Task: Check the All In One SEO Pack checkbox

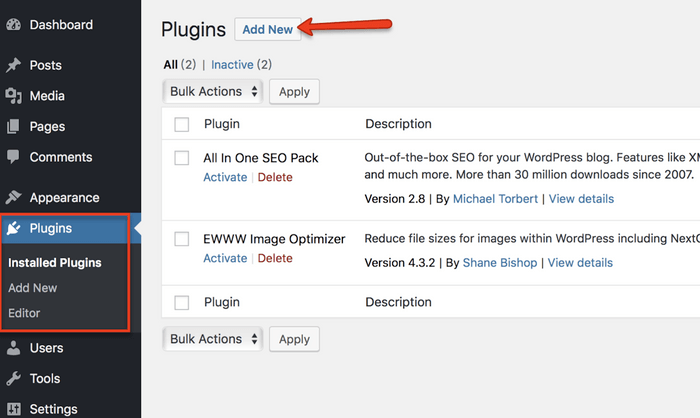Action: click(182, 158)
